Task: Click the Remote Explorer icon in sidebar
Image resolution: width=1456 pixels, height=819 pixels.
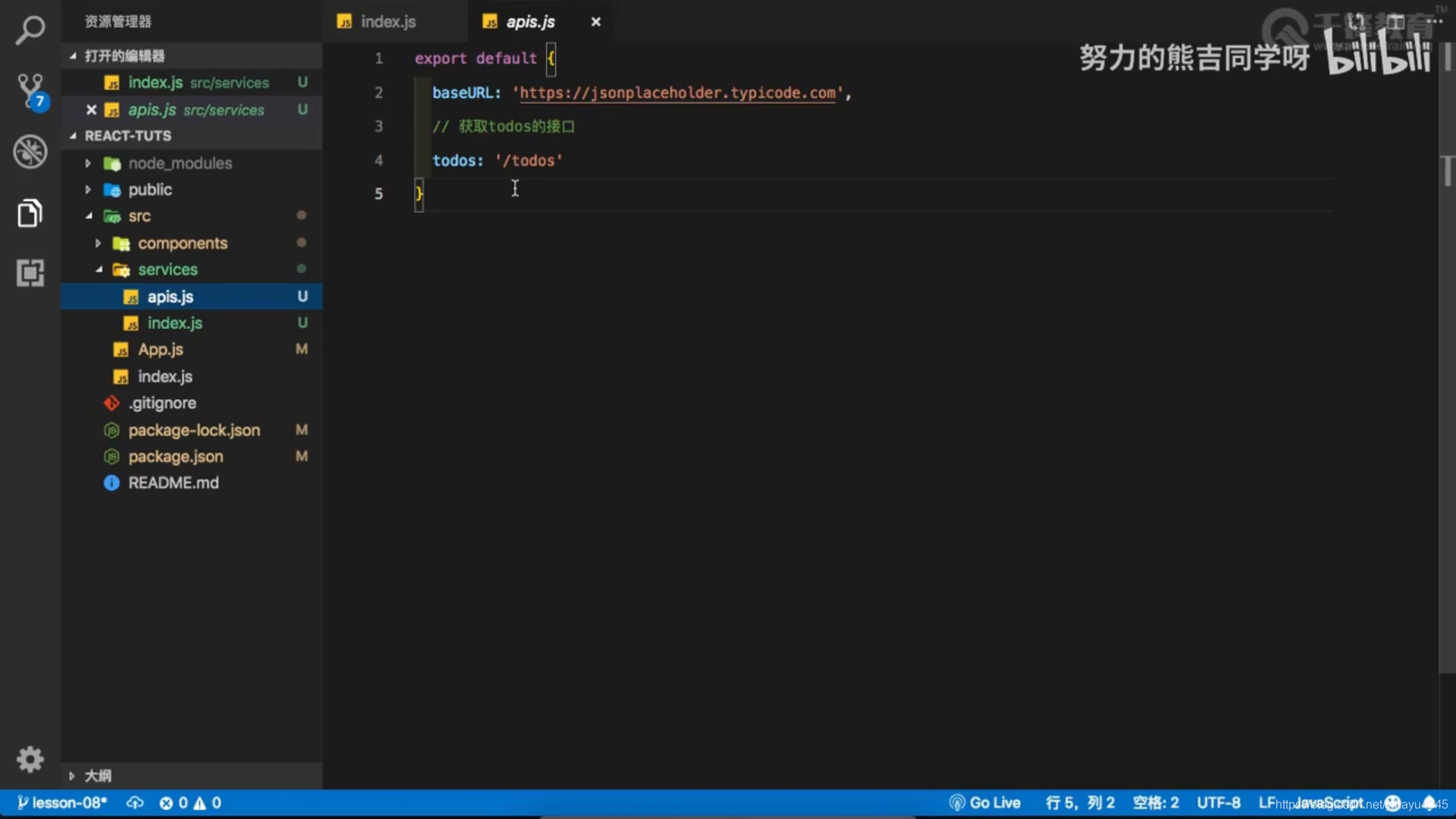Action: (x=30, y=272)
